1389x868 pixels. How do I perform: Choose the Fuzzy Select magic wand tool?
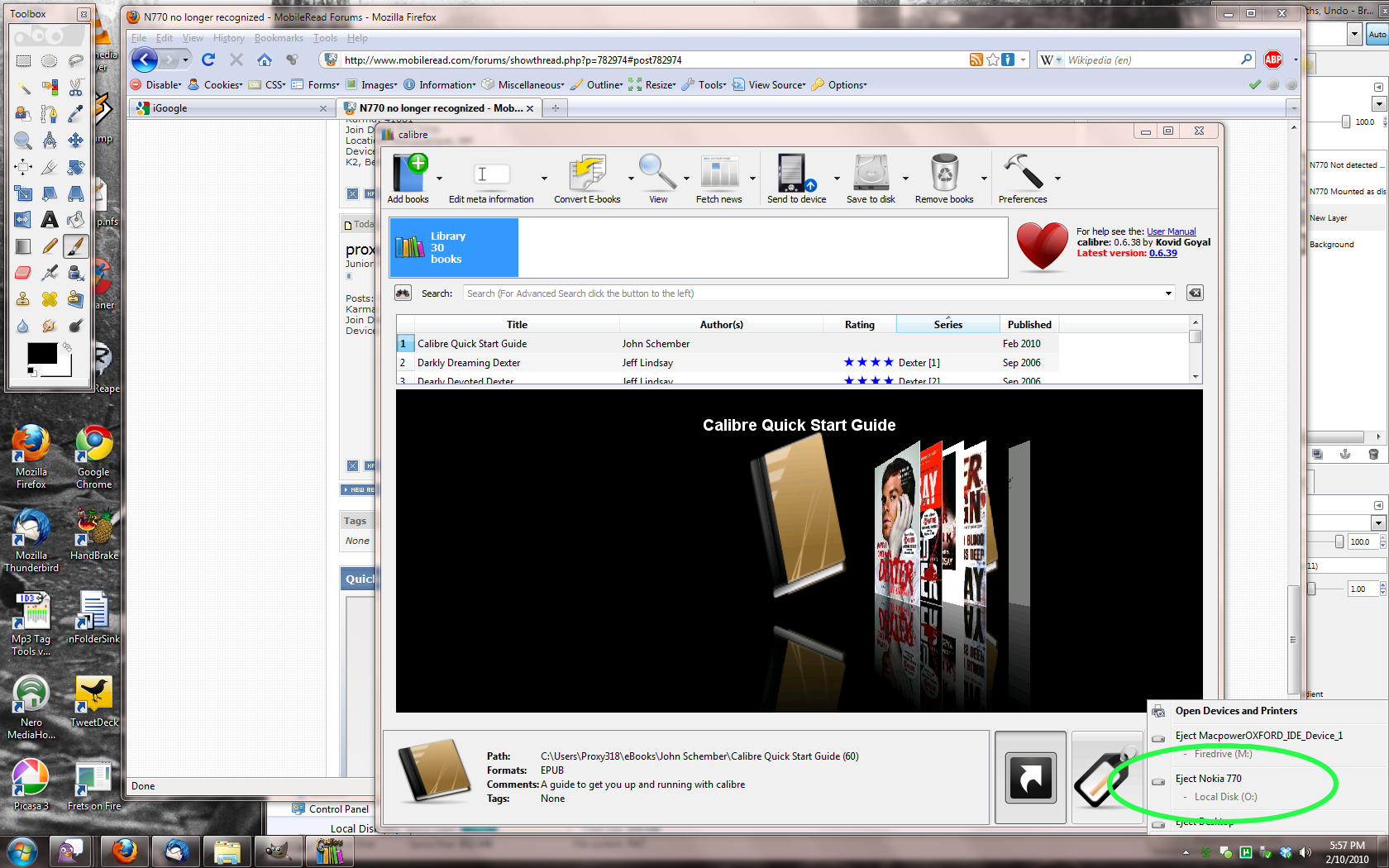point(23,87)
